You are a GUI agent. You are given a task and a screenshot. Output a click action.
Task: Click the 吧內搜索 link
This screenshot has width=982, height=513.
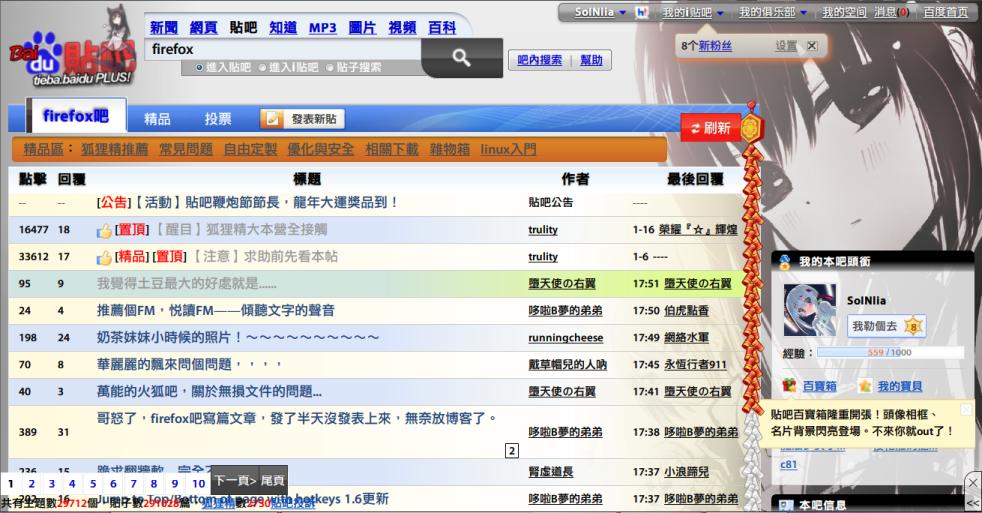(x=540, y=60)
